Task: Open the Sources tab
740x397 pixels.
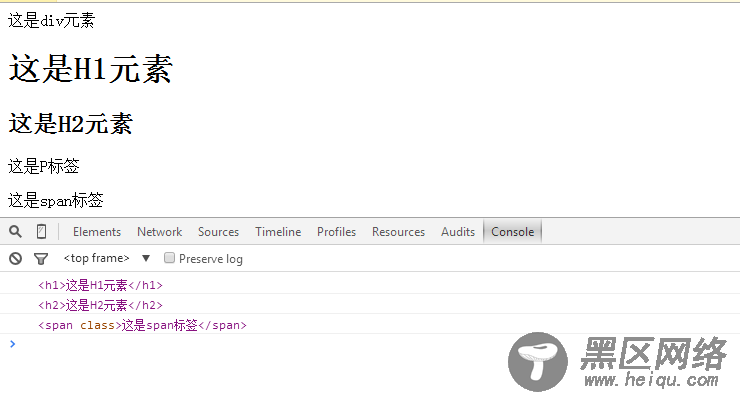Action: (219, 232)
